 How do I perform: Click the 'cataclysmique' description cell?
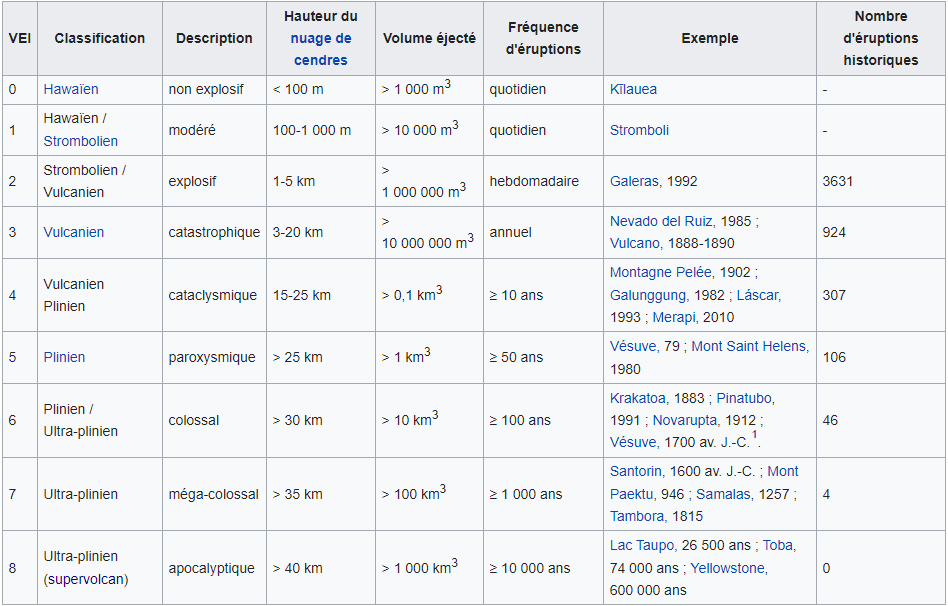pyautogui.click(x=214, y=295)
